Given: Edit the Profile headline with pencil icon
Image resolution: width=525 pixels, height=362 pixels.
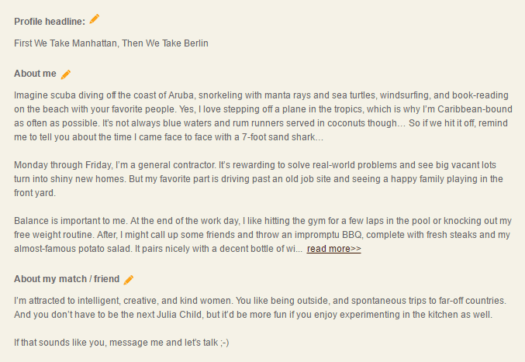Looking at the screenshot, I should (x=94, y=19).
